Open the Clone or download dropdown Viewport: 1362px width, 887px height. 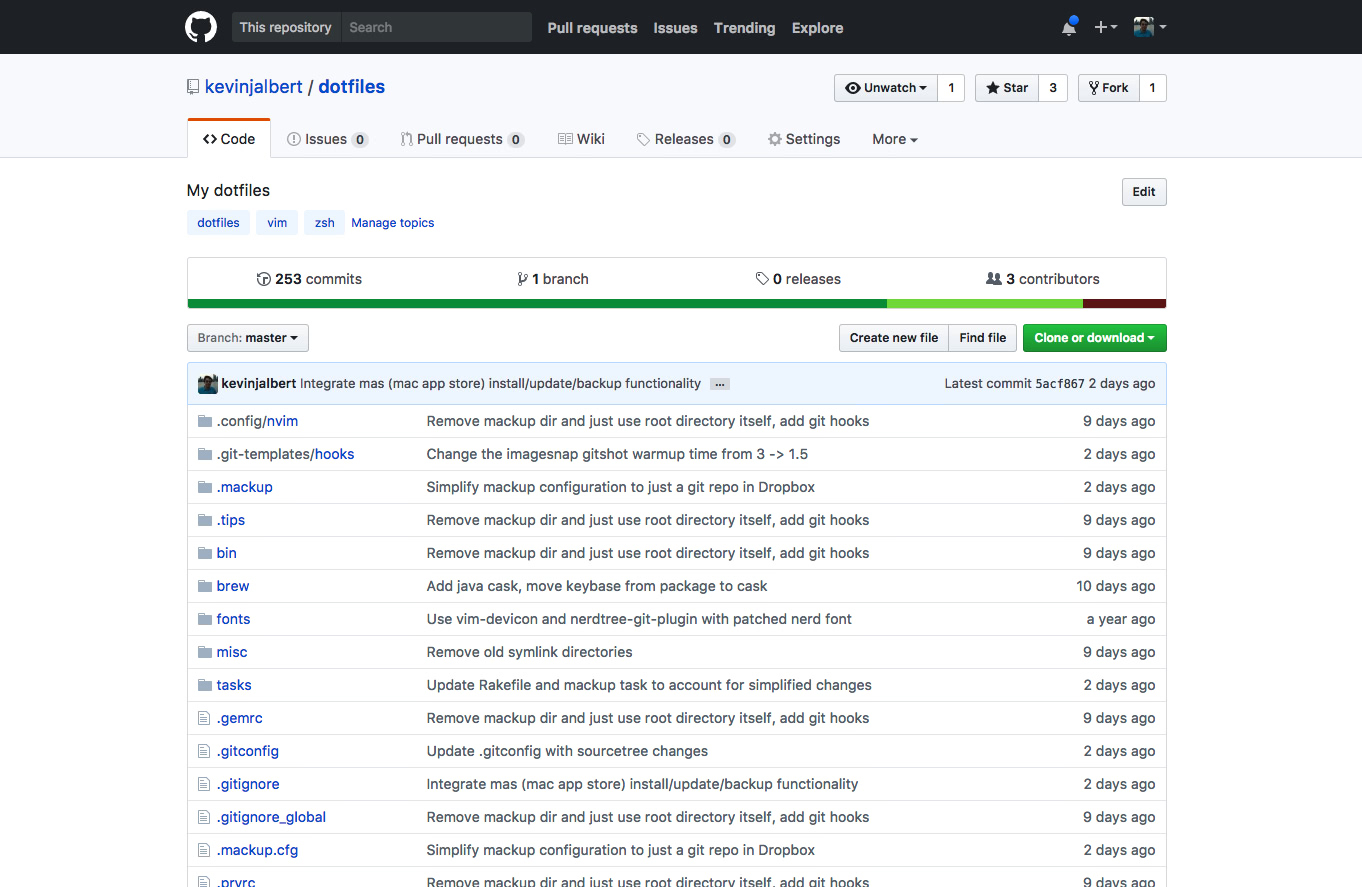[1094, 338]
